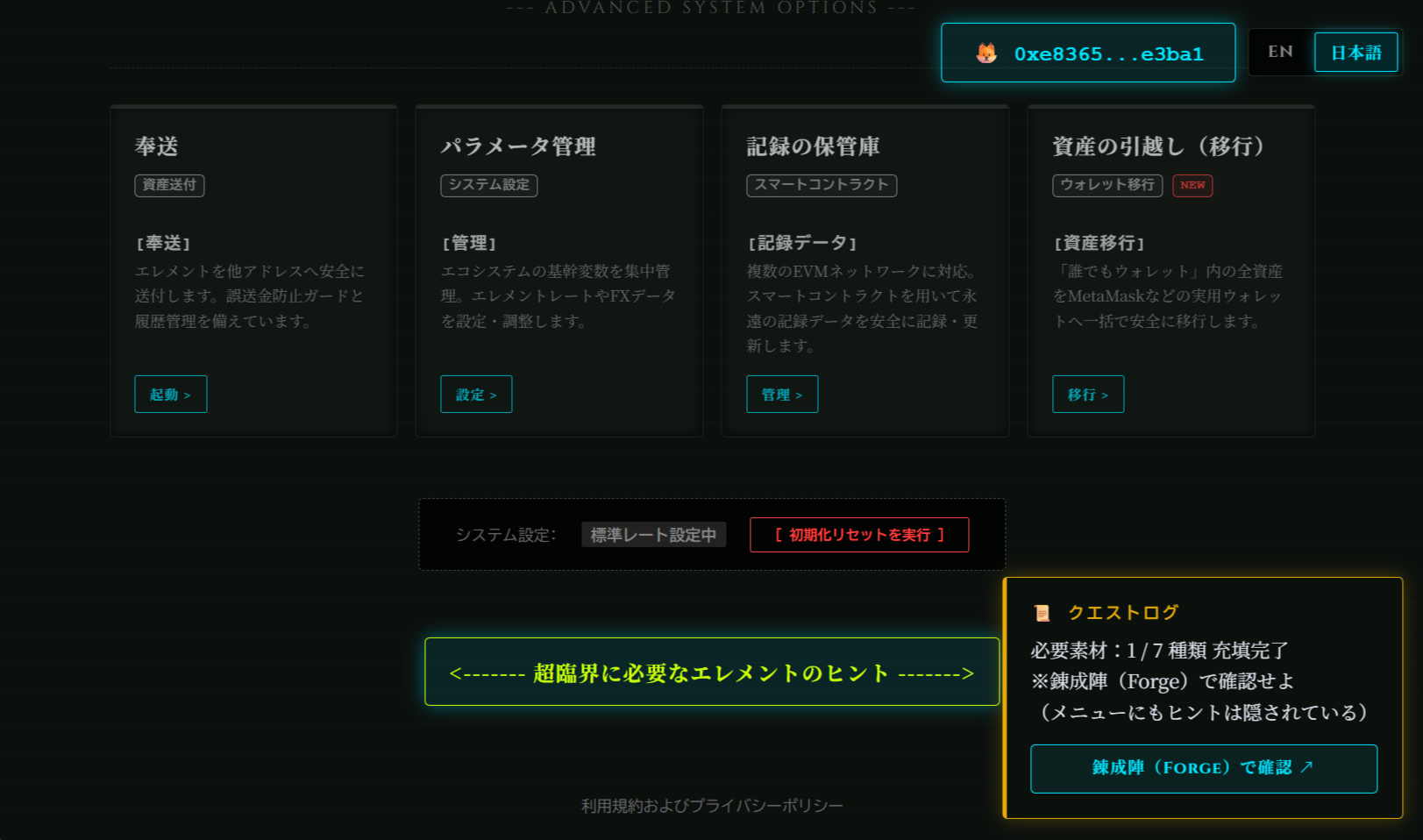Switch language to EN
The width and height of the screenshot is (1423, 840).
pyautogui.click(x=1280, y=52)
